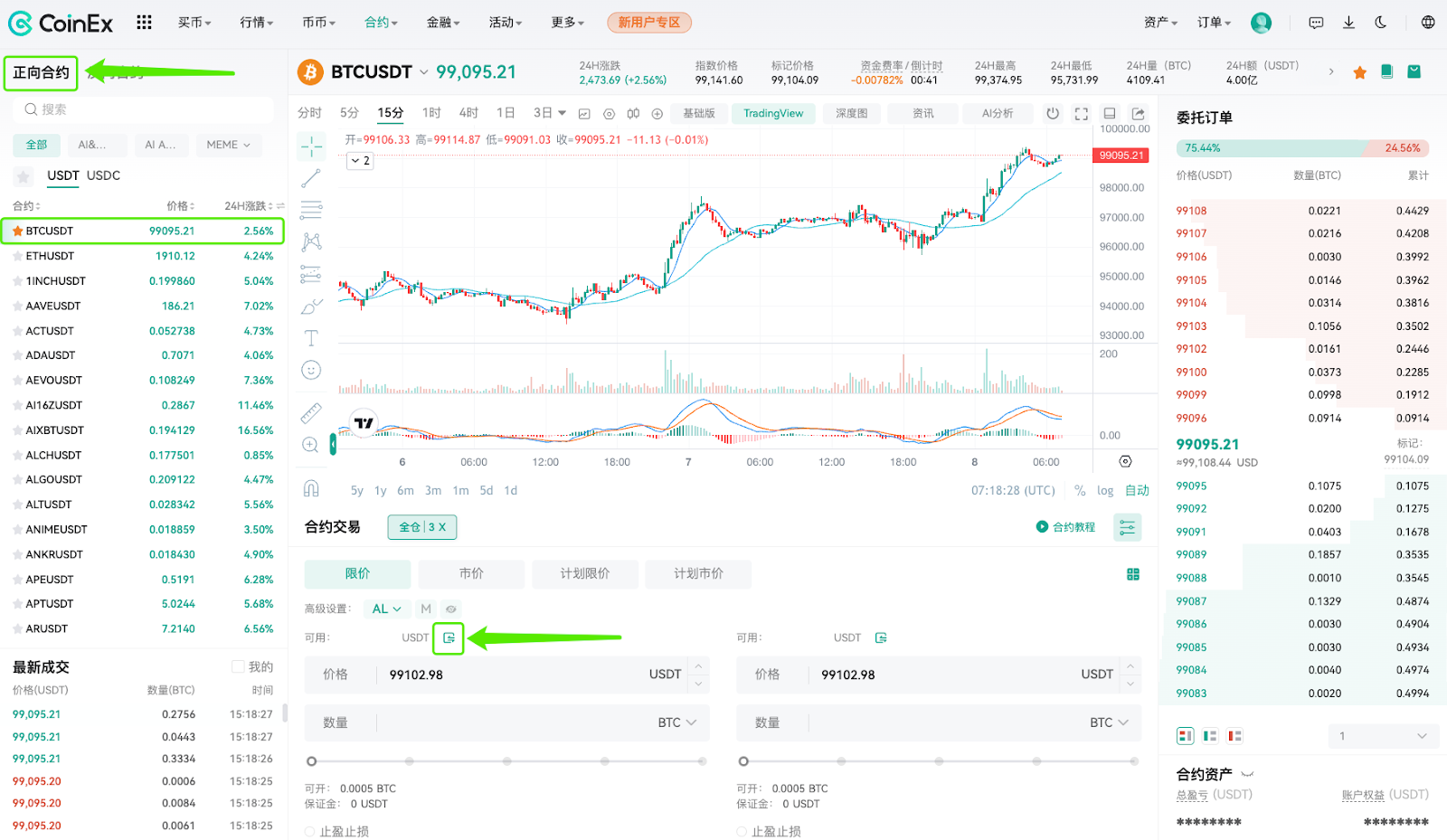Open the 合约教程 tutorial link

coord(1065,527)
